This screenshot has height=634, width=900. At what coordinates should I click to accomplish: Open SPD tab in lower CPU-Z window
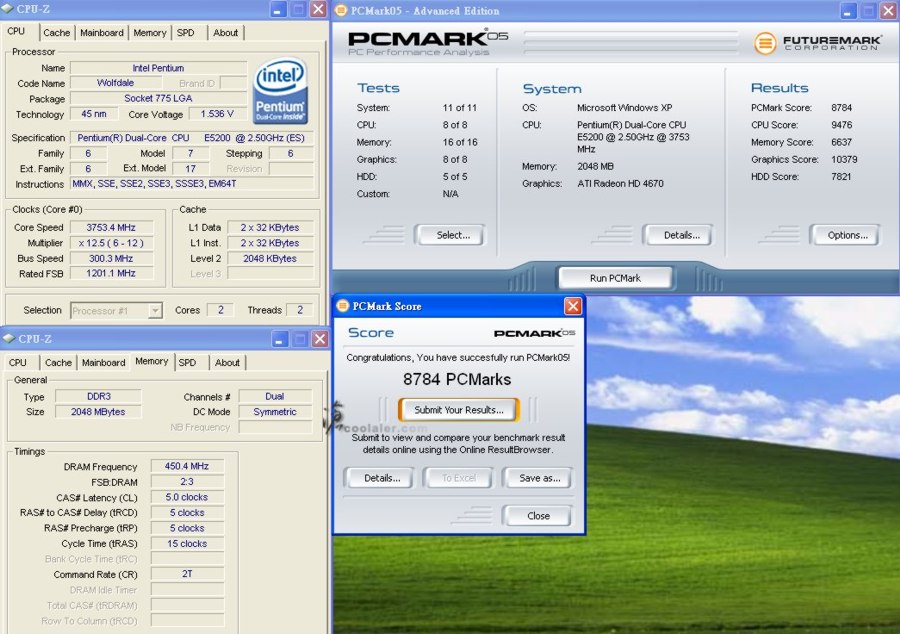(187, 363)
